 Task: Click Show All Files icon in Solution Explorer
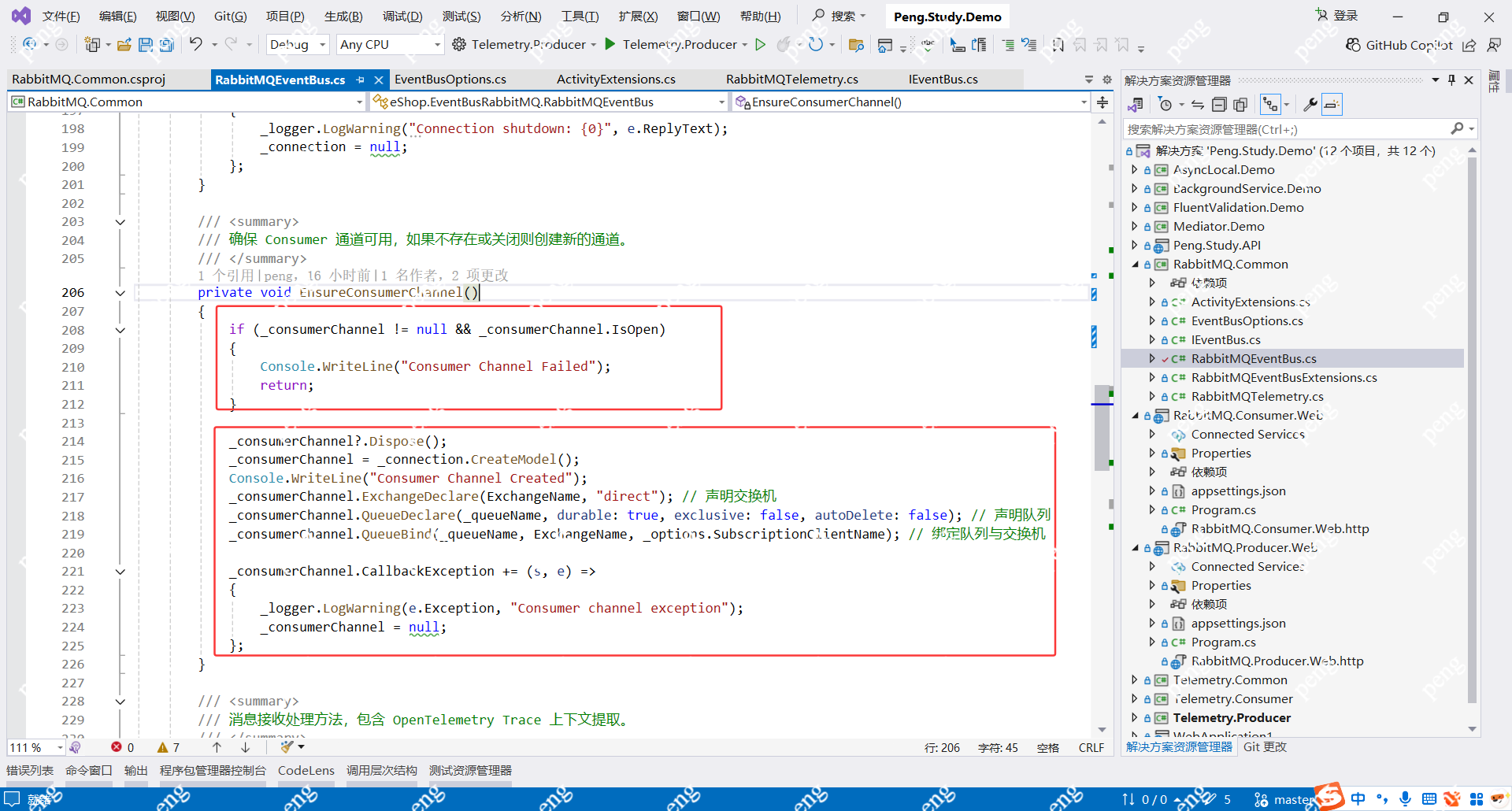point(1240,104)
